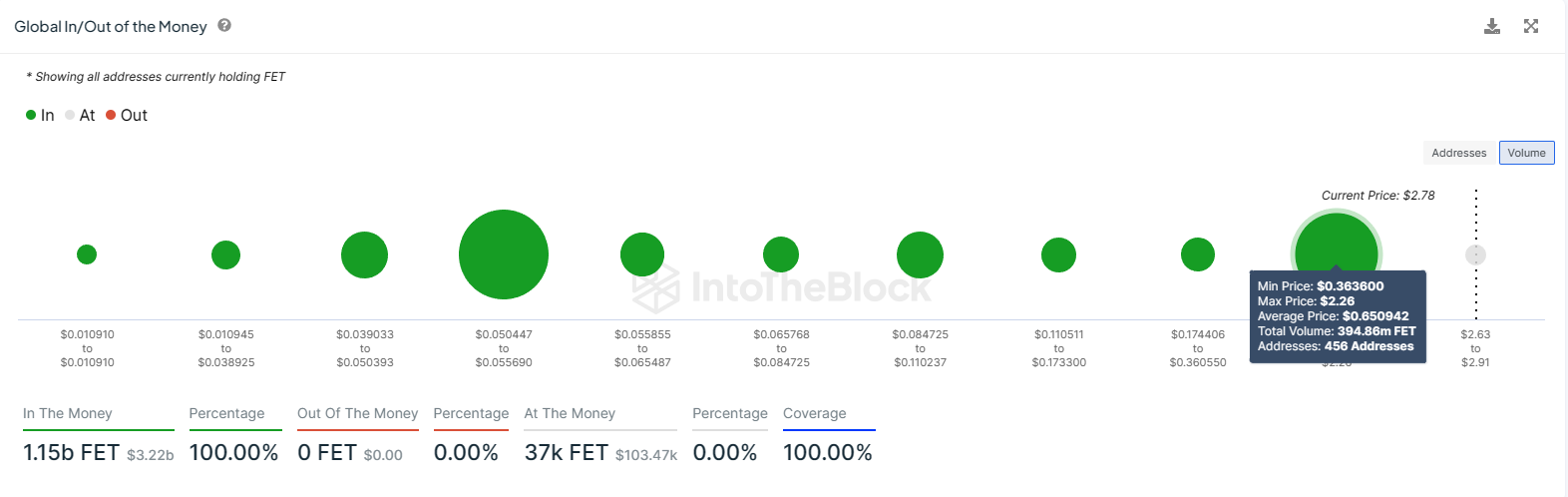Select the Volume view button

tap(1526, 153)
